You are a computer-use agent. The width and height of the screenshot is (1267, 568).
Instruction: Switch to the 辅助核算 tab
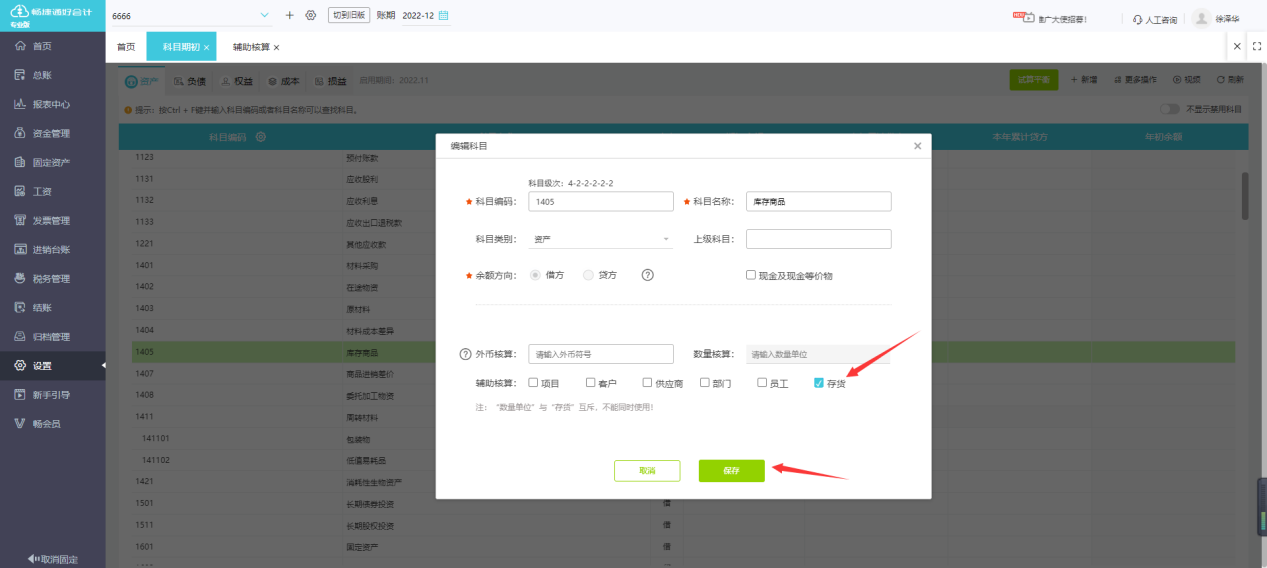click(x=251, y=47)
